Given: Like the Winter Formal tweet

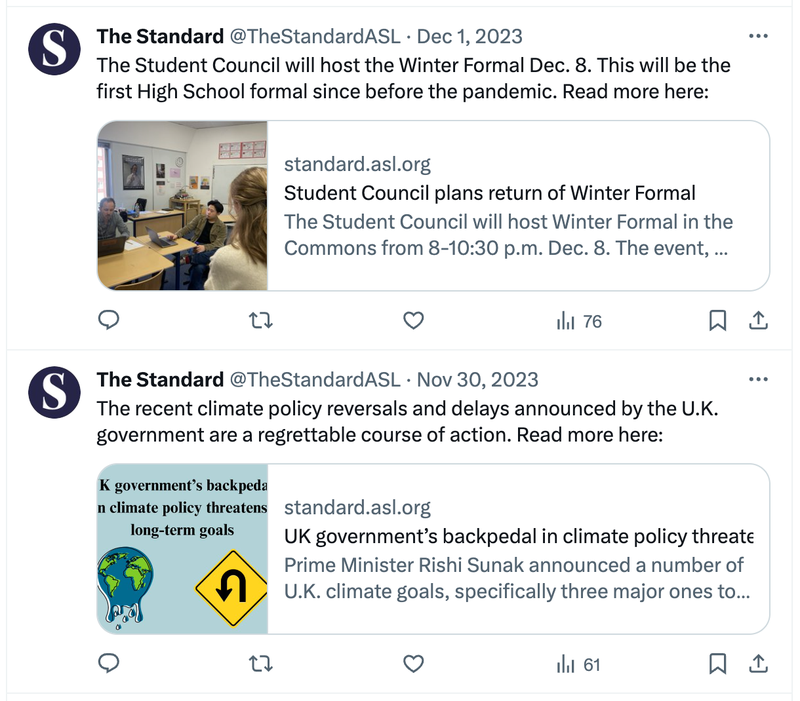Looking at the screenshot, I should click(x=413, y=321).
